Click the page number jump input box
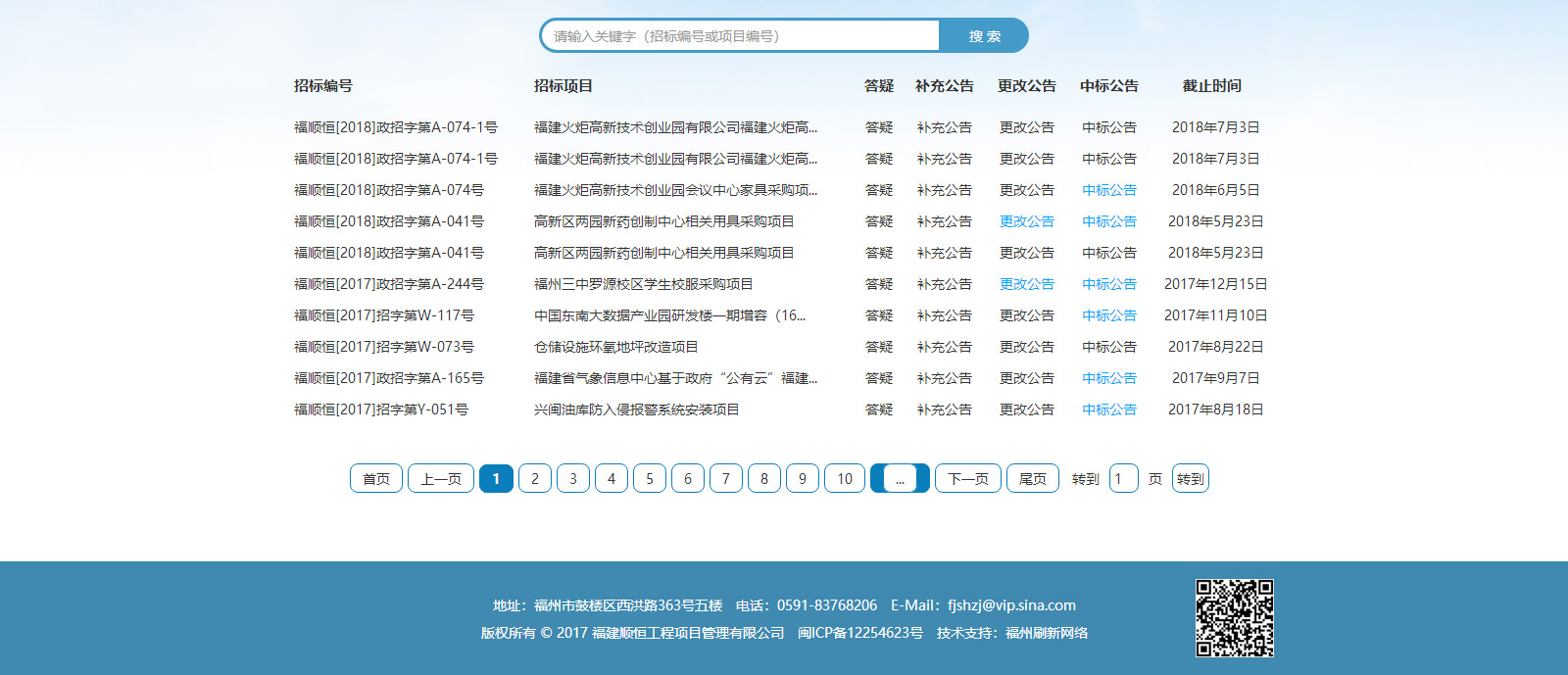 [x=1123, y=478]
